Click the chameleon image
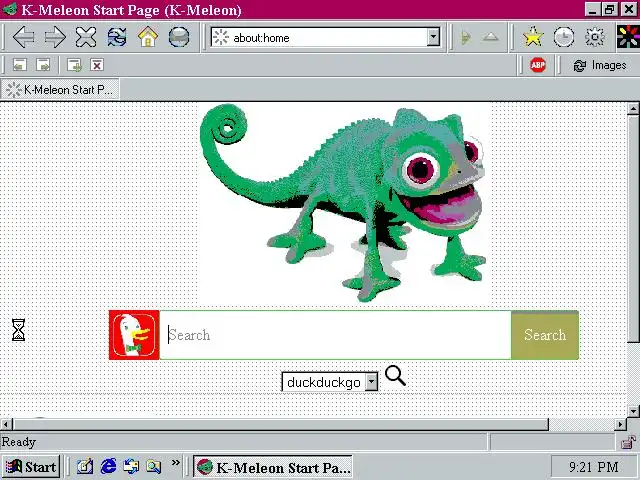 pos(344,203)
